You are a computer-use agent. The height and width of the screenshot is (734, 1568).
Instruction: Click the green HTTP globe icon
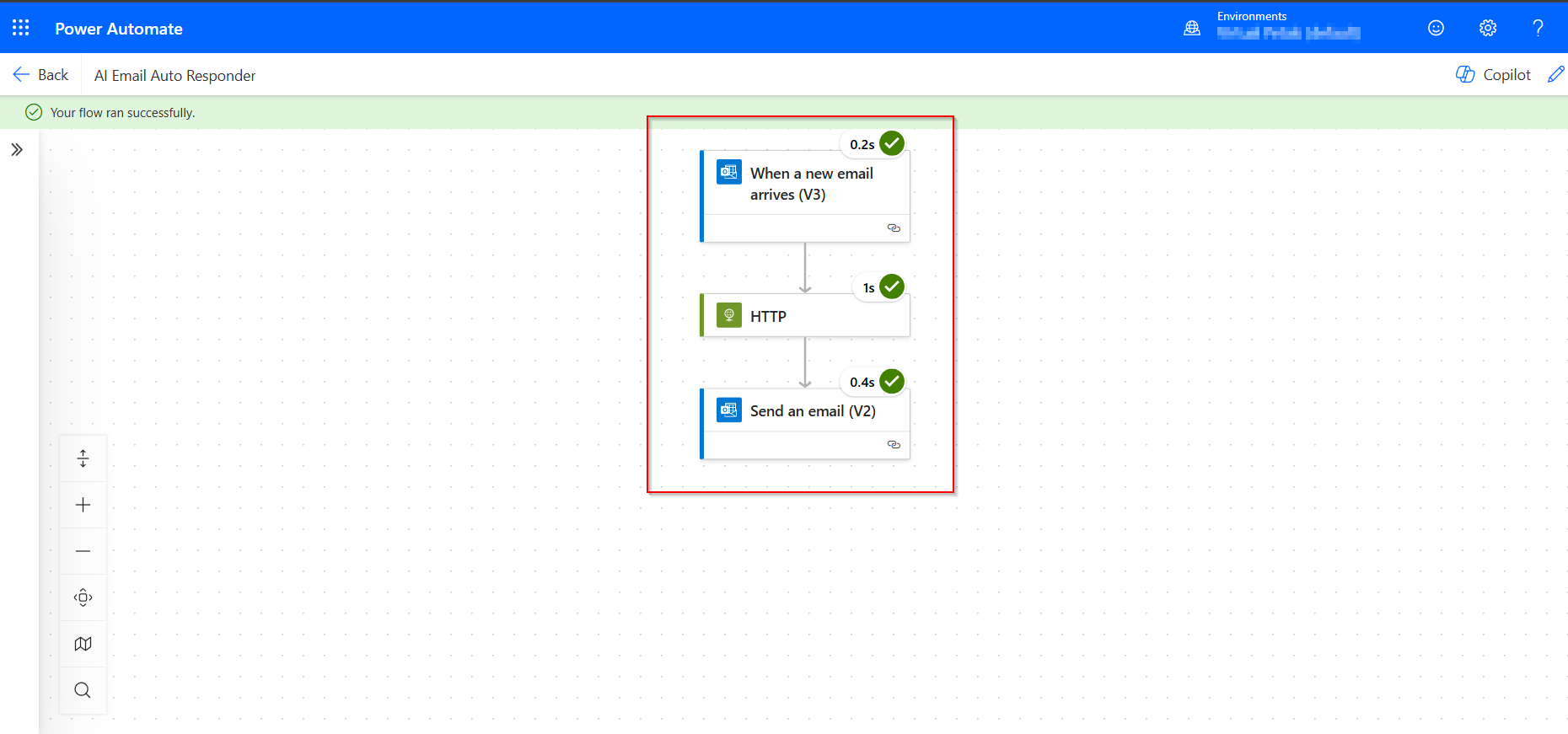[729, 315]
